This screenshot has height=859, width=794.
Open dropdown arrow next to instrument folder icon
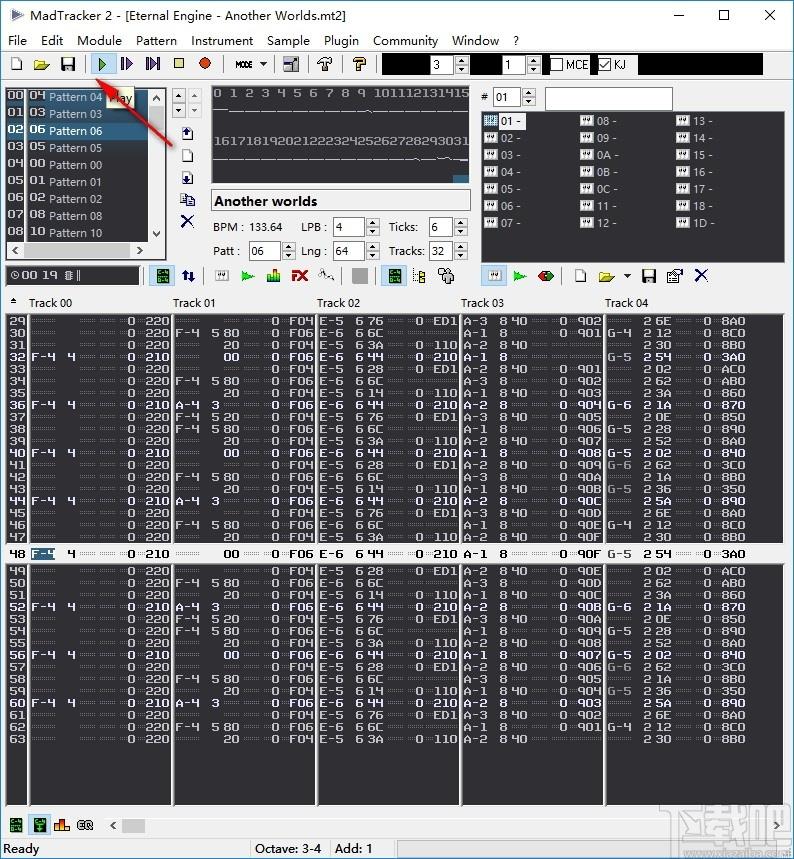pyautogui.click(x=627, y=276)
